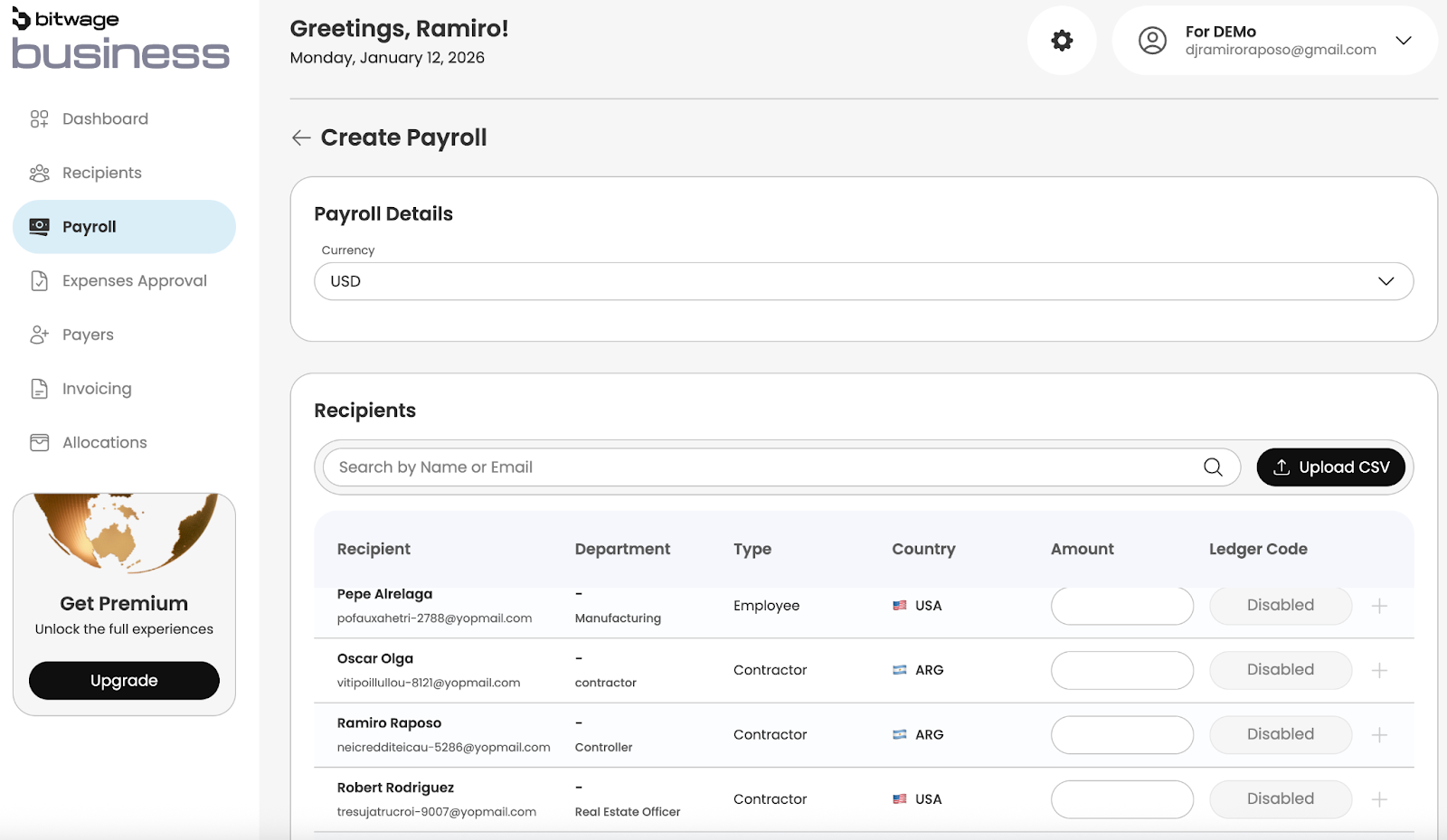Focus the Search by Name or Email field
The width and height of the screenshot is (1447, 840).
coord(760,467)
